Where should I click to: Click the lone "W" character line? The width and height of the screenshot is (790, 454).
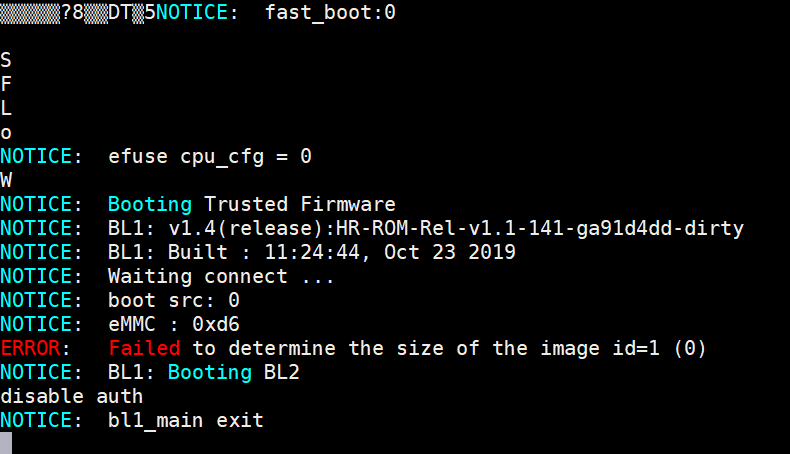6,180
